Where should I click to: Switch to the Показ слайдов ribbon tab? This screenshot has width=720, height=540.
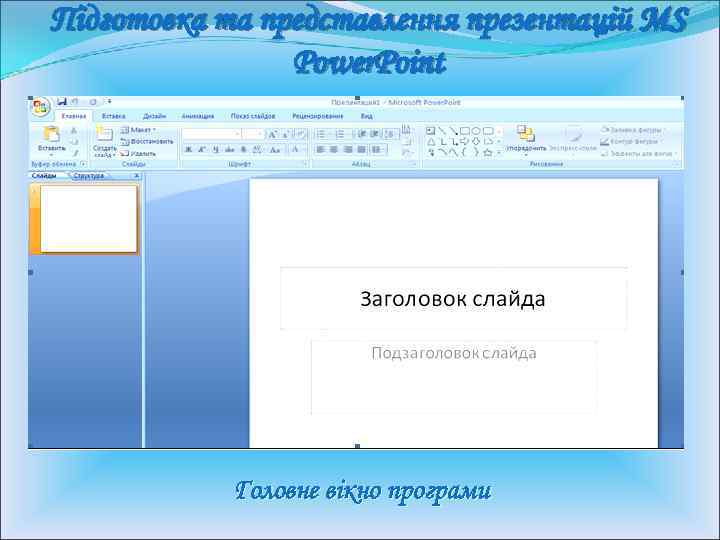(253, 116)
